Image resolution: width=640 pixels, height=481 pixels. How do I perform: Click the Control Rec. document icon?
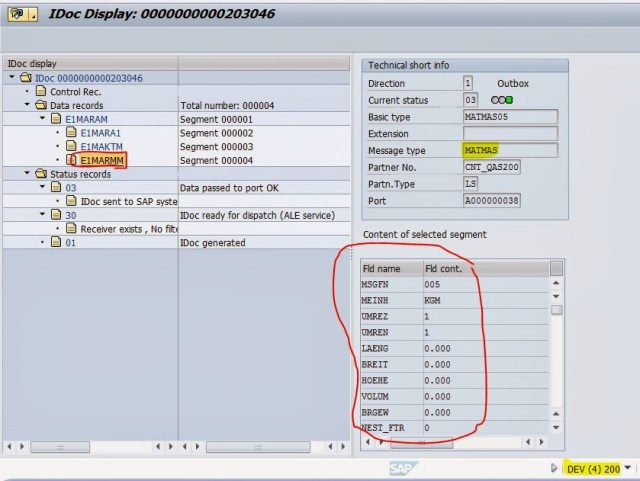[42, 91]
